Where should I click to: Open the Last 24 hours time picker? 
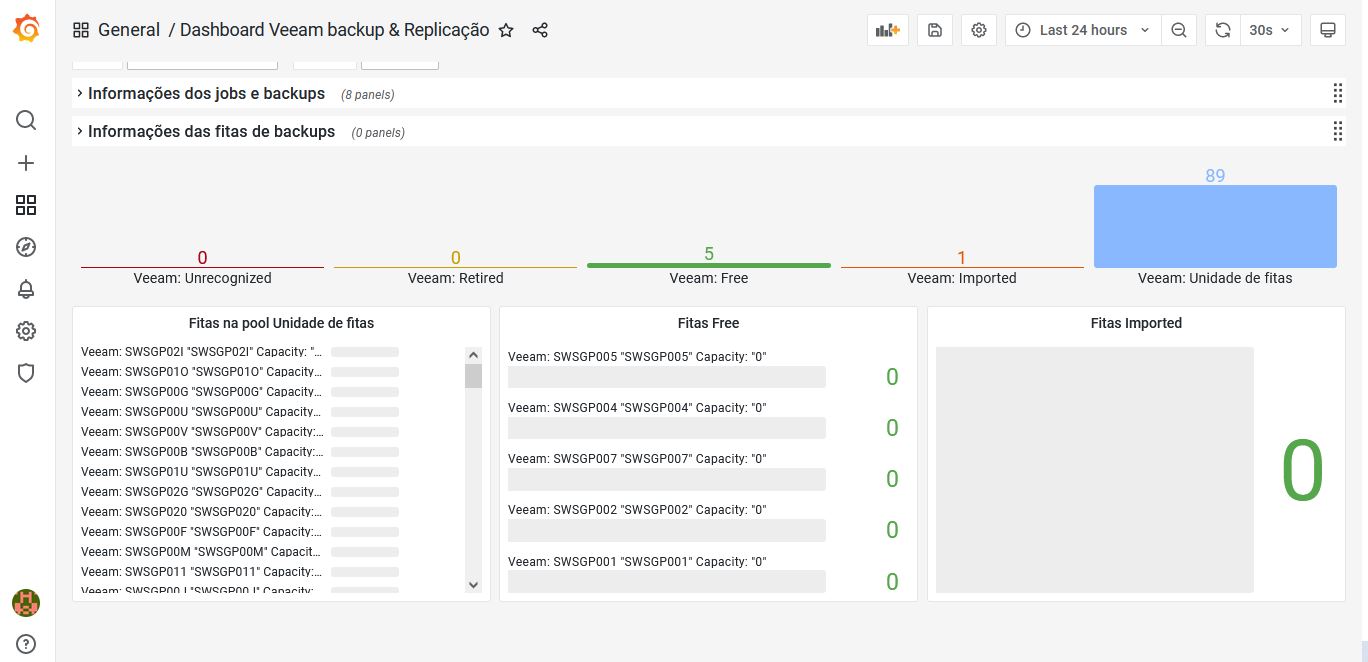[x=1083, y=30]
